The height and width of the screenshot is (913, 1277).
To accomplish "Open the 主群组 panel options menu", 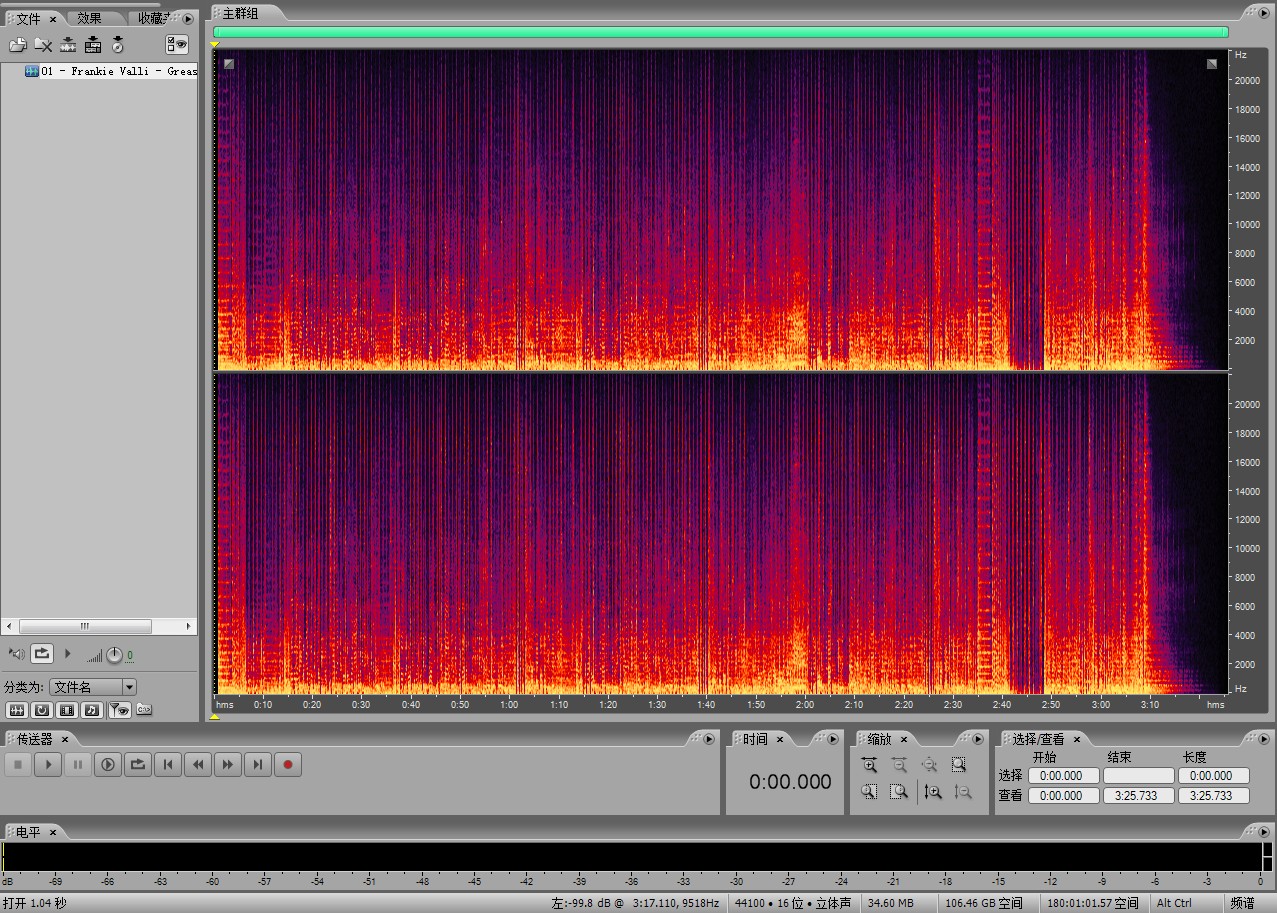I will 1262,12.
